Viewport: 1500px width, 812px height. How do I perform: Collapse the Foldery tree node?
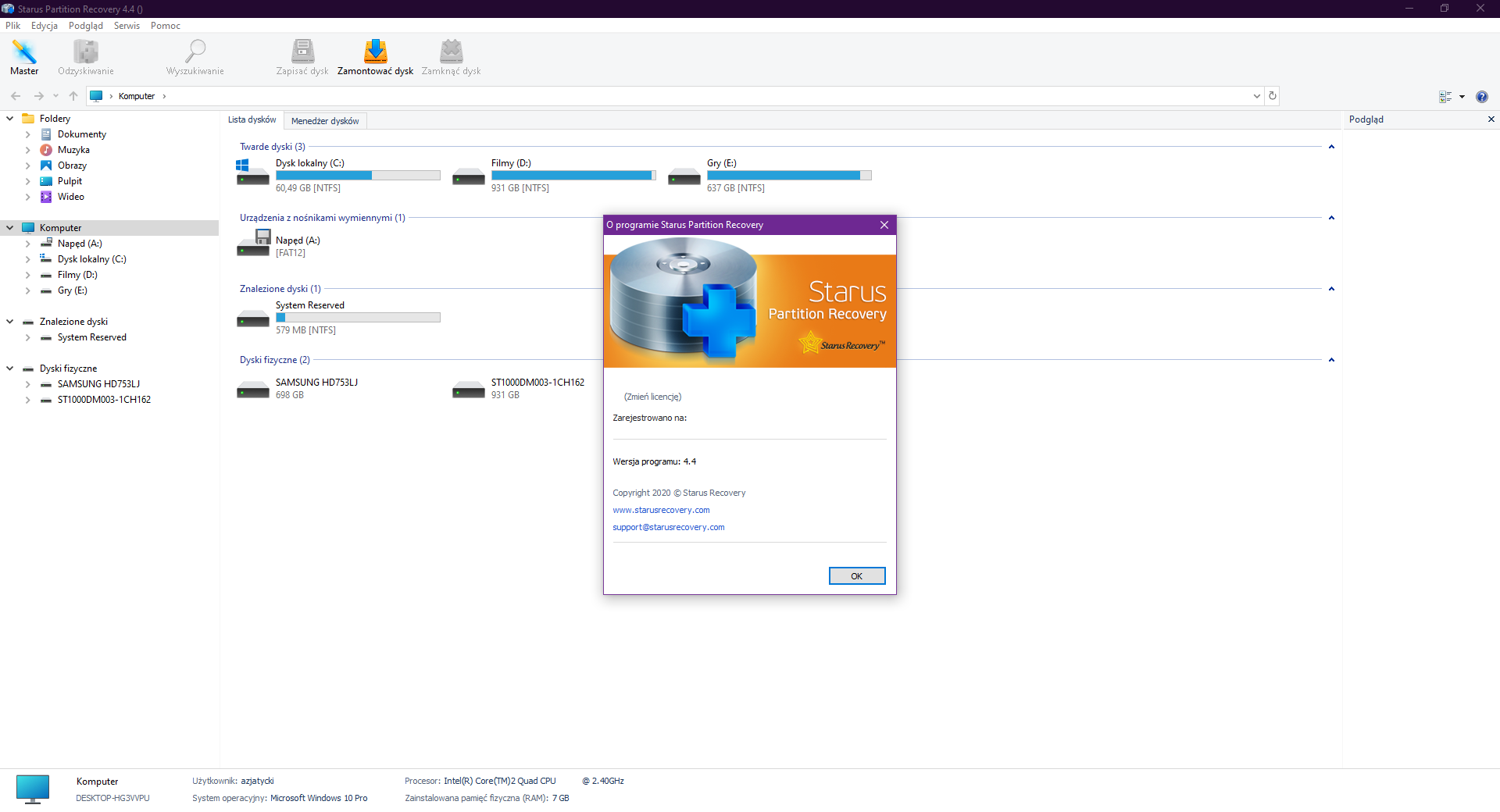click(x=10, y=119)
